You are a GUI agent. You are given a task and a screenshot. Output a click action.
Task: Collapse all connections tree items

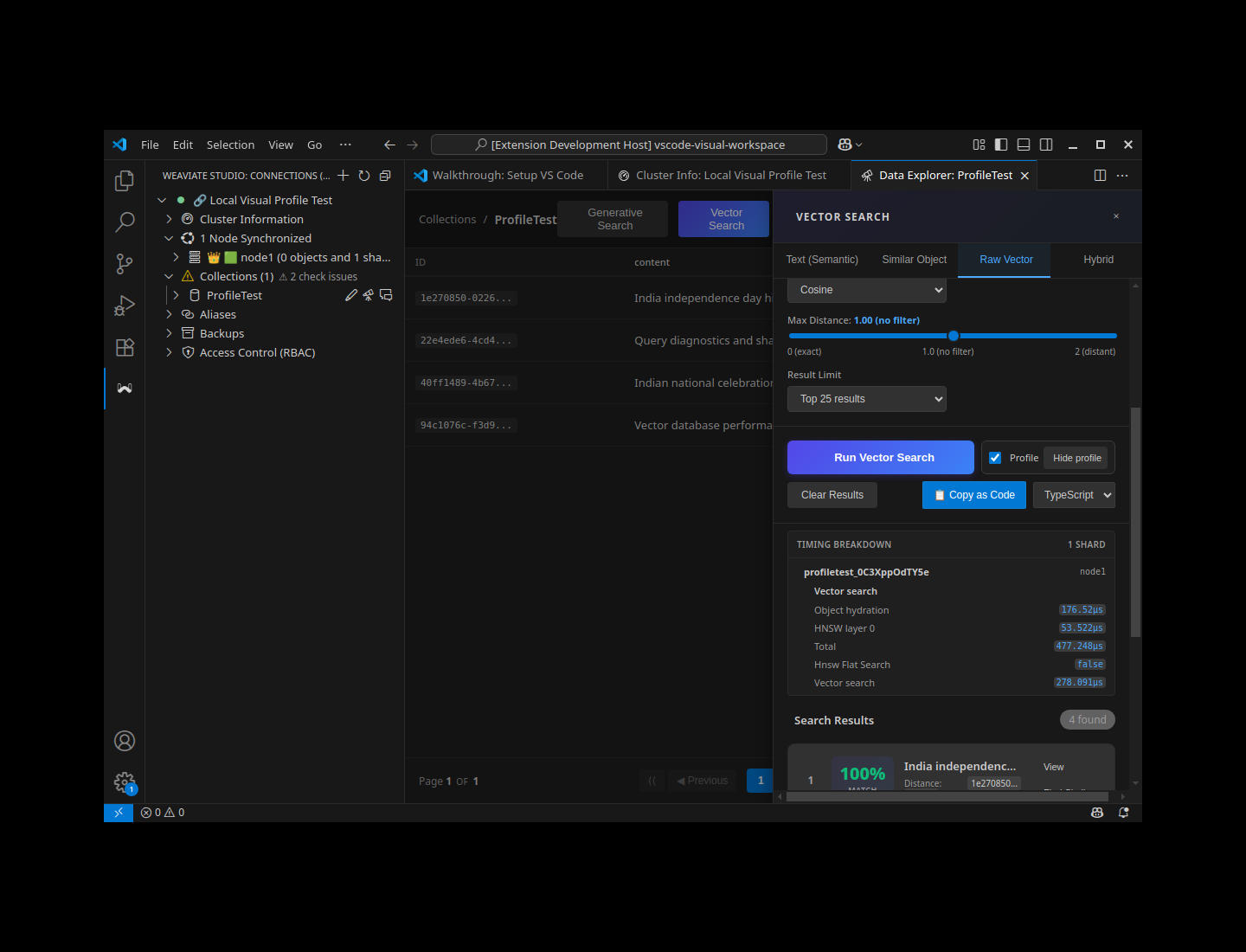click(385, 176)
